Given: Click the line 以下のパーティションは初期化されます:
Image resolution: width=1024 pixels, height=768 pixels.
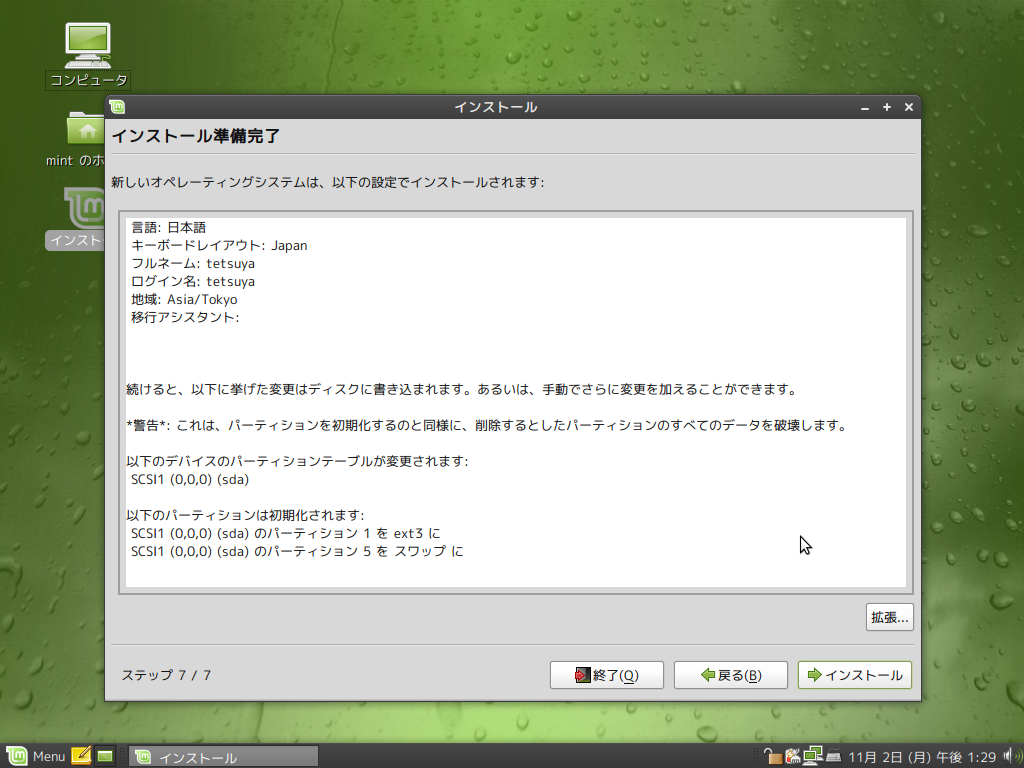Looking at the screenshot, I should pos(246,515).
